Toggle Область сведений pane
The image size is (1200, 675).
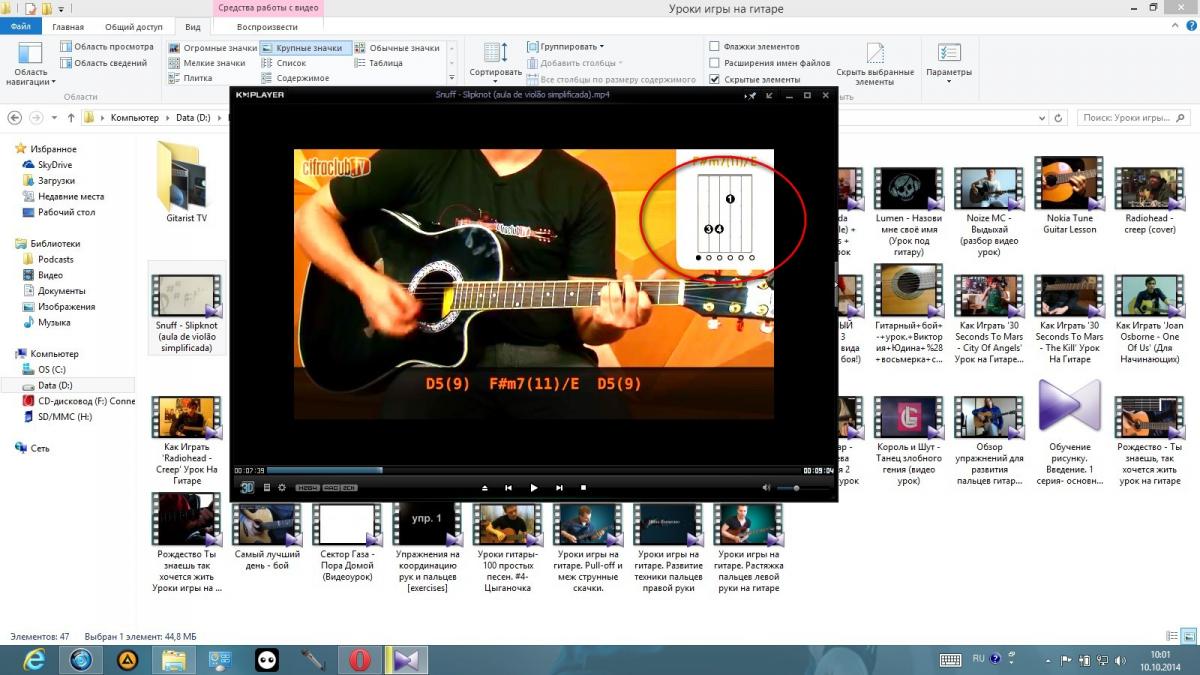click(103, 63)
